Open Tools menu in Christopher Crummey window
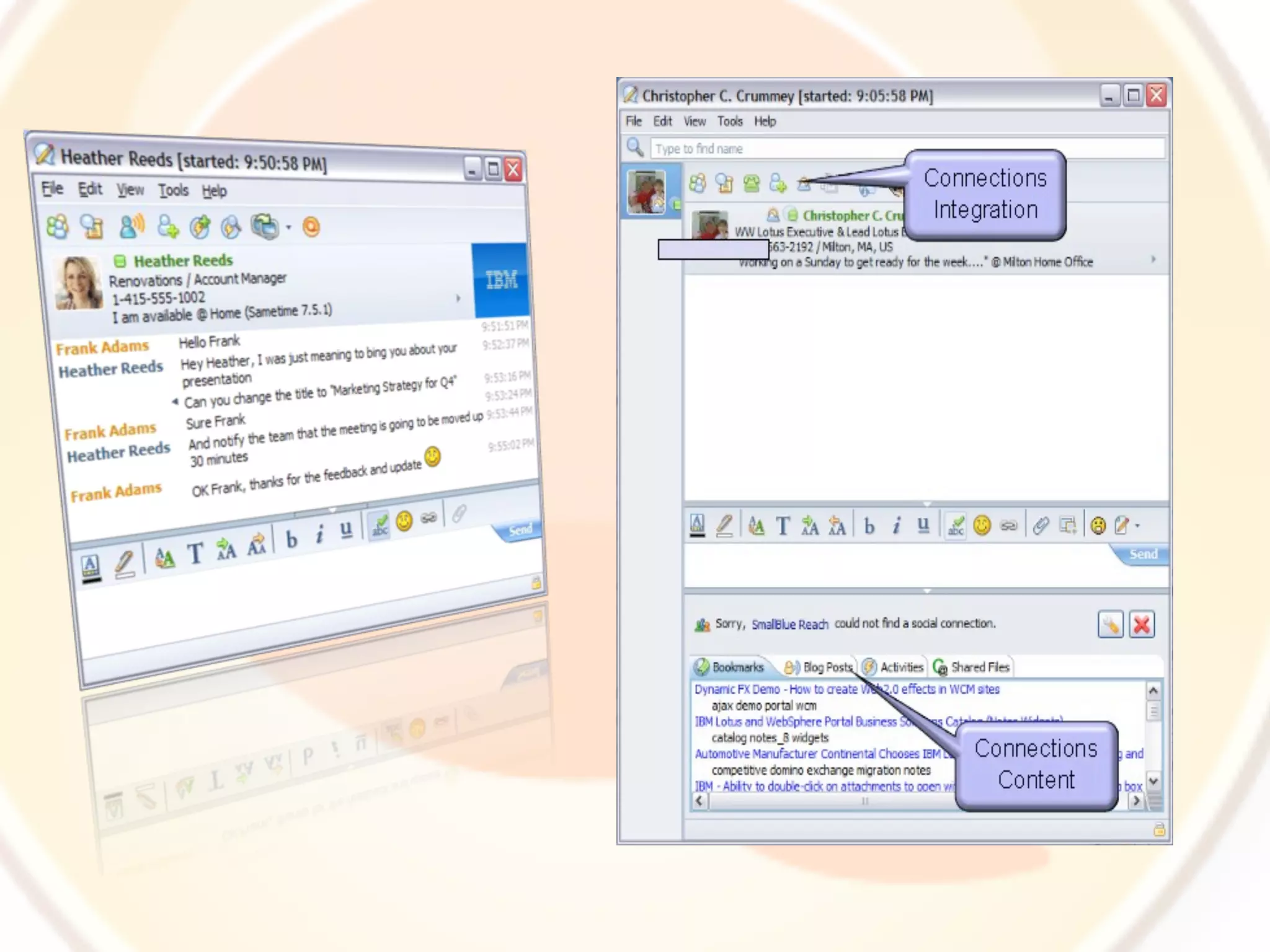The height and width of the screenshot is (952, 1270). 729,121
